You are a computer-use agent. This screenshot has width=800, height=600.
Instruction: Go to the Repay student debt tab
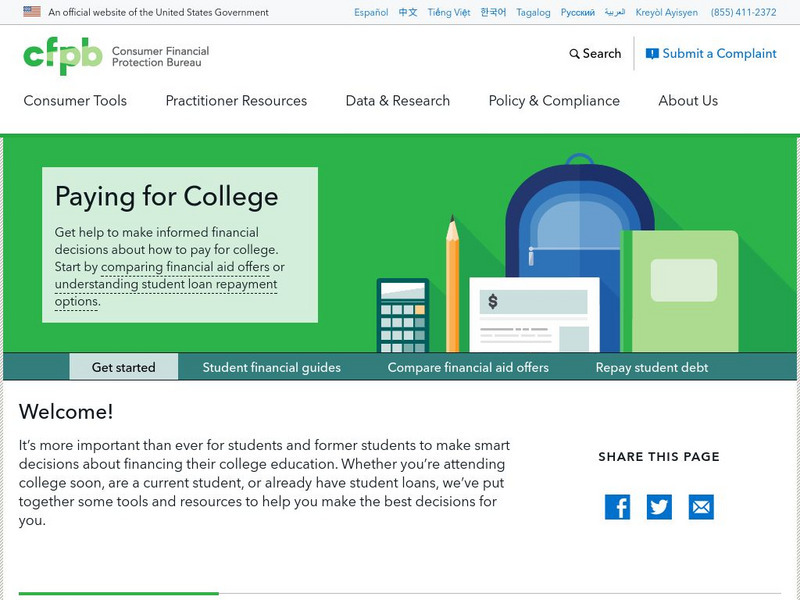(652, 367)
